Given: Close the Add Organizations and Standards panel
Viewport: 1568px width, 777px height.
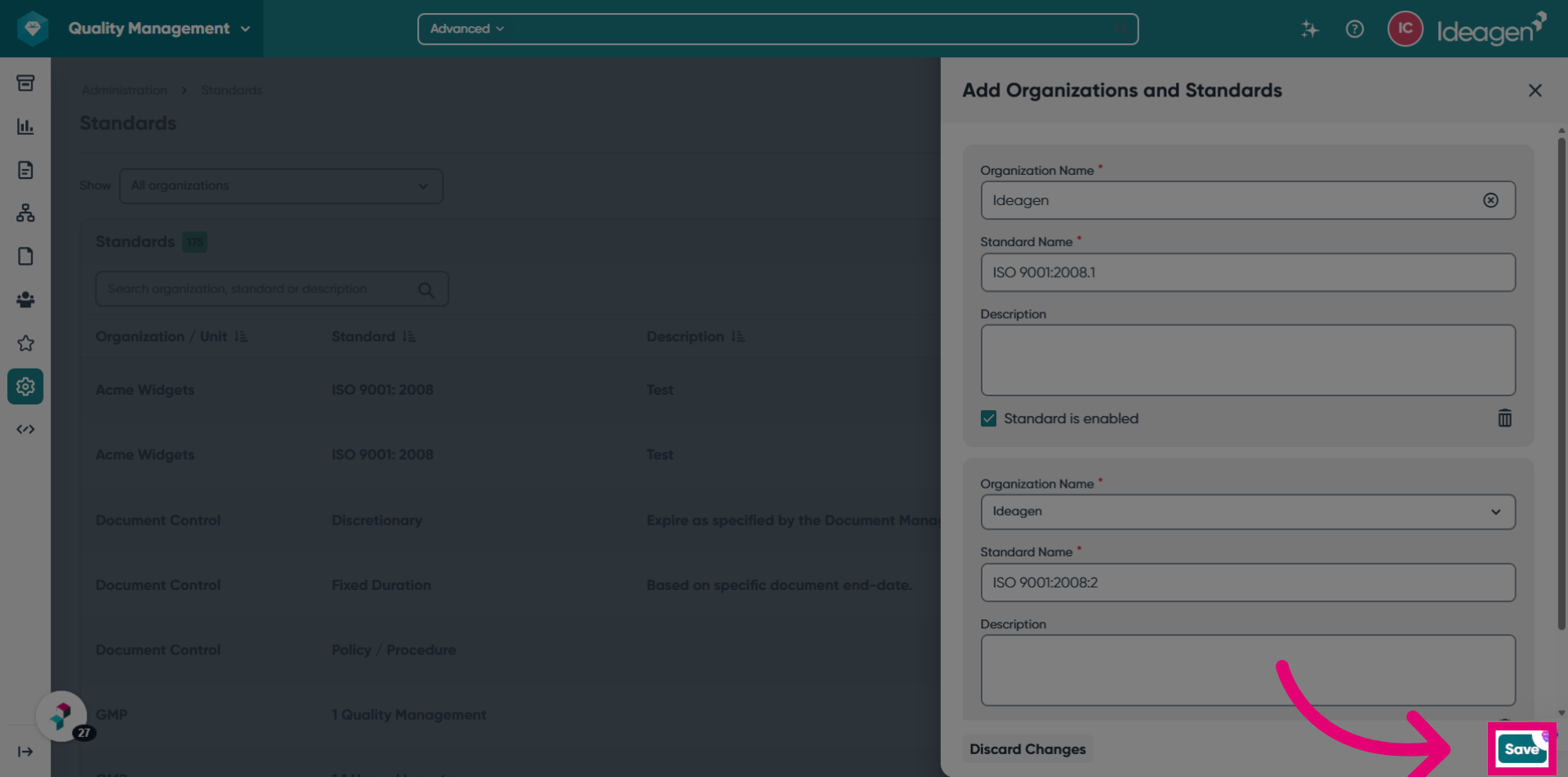Looking at the screenshot, I should click(1535, 91).
